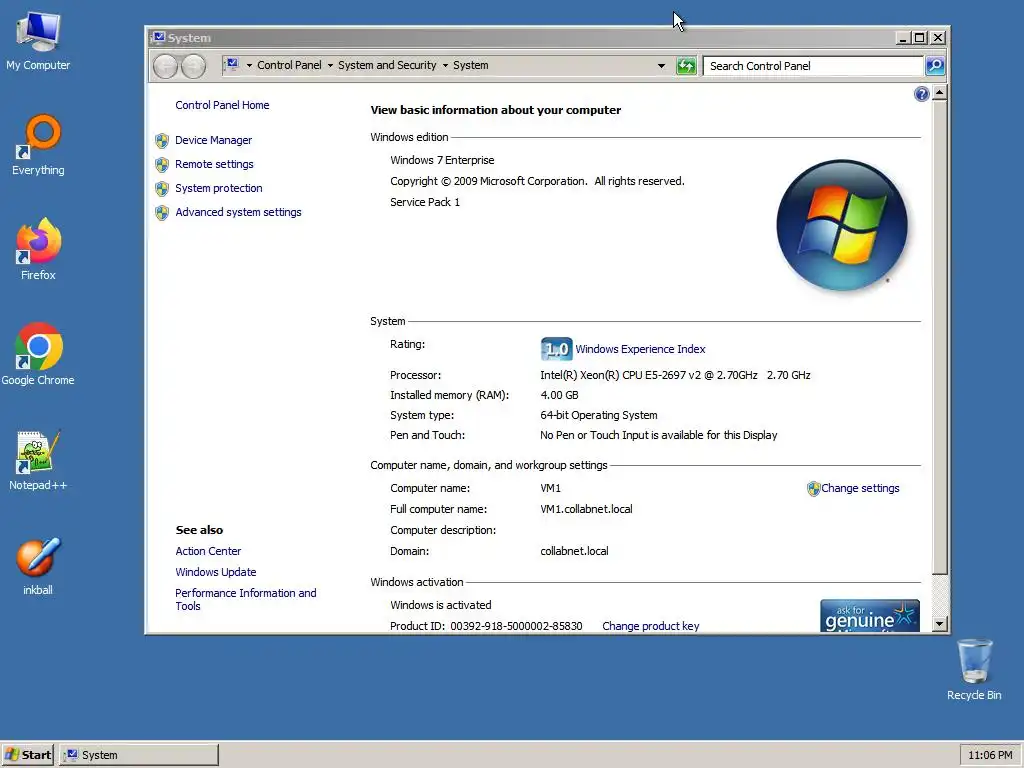The image size is (1024, 768).
Task: Click domain value collabnet.local
Action: (574, 551)
